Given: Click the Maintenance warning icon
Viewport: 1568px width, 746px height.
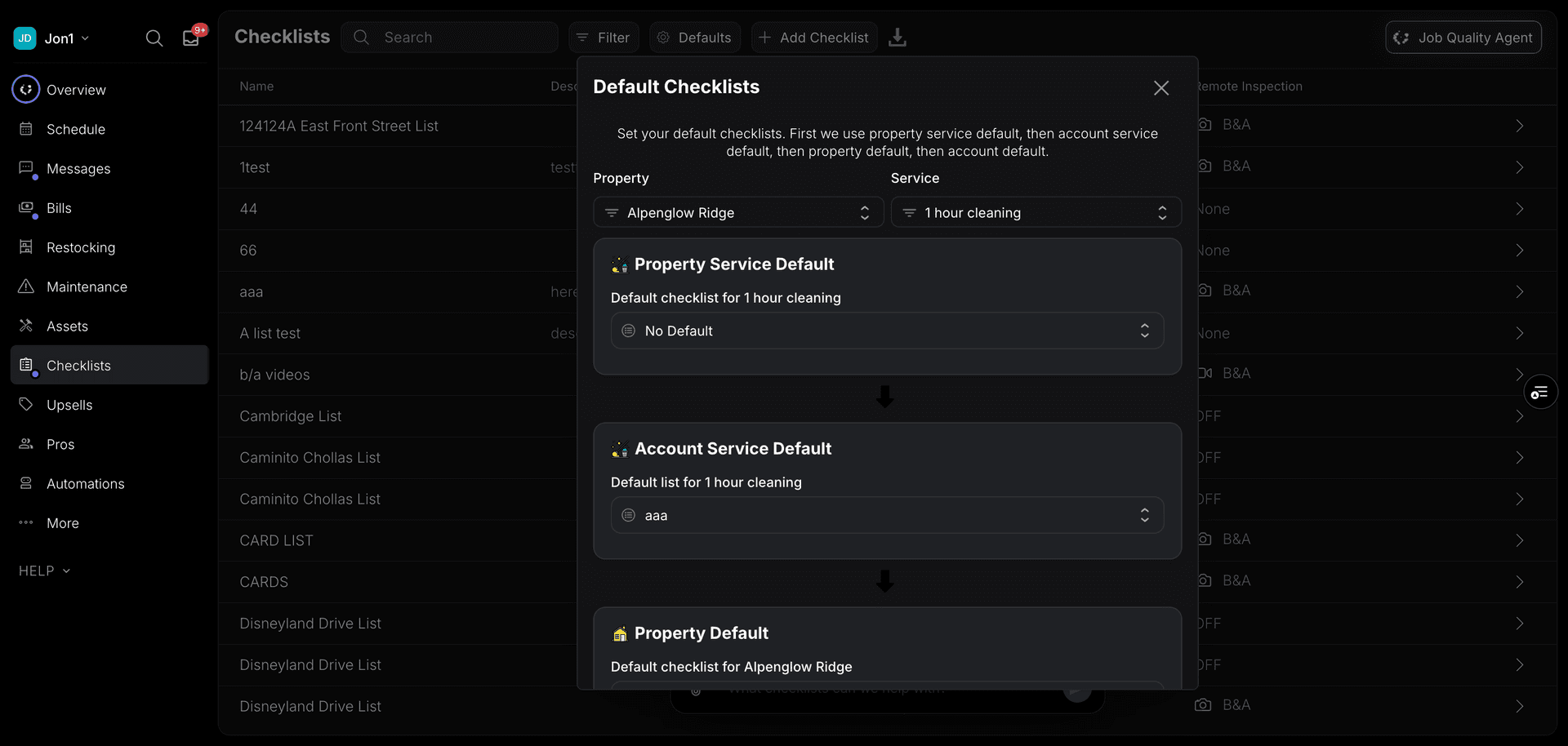Looking at the screenshot, I should [26, 286].
